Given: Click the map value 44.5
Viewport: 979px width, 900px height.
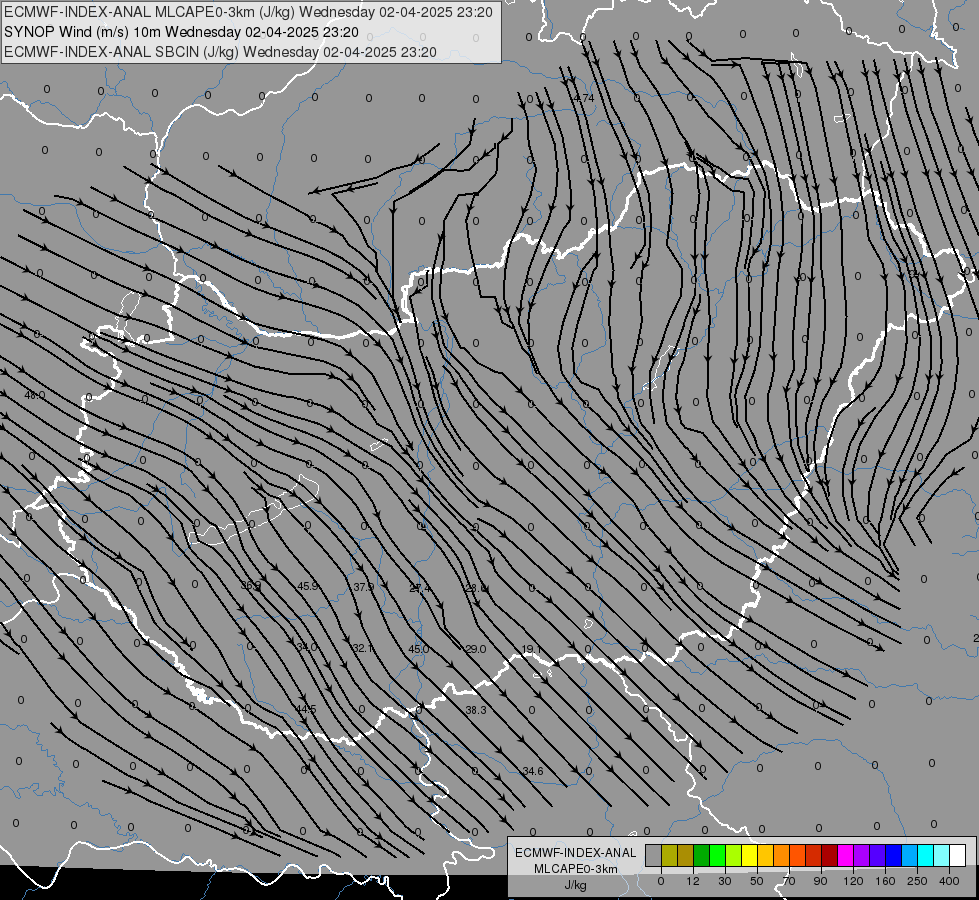Looking at the screenshot, I should coord(306,710).
